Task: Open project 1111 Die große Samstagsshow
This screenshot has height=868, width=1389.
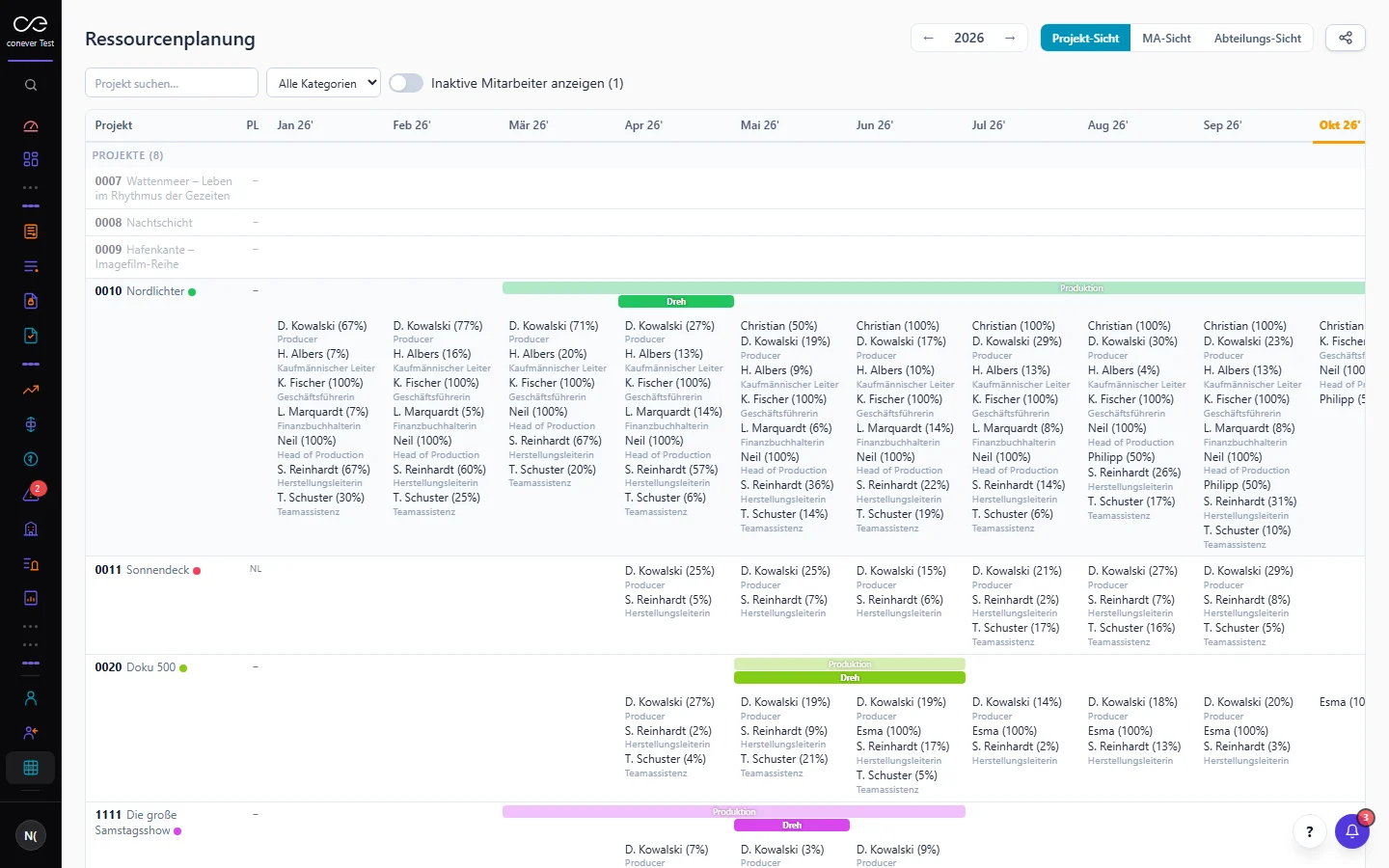Action: pyautogui.click(x=138, y=823)
